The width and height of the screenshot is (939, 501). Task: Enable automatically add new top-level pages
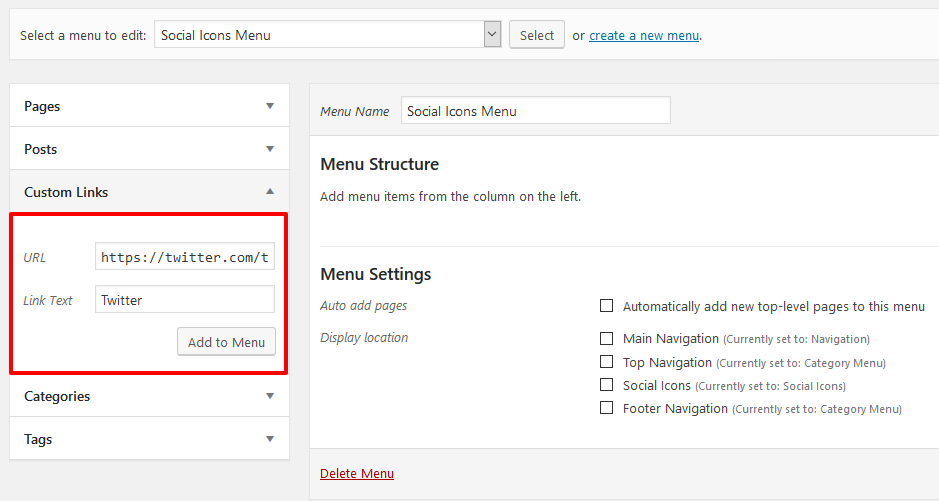(606, 306)
